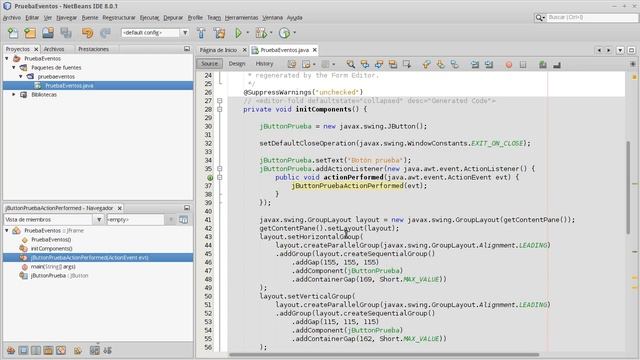Image resolution: width=640 pixels, height=360 pixels.
Task: Click the Find Previous Occurrence icon
Action: point(364,64)
